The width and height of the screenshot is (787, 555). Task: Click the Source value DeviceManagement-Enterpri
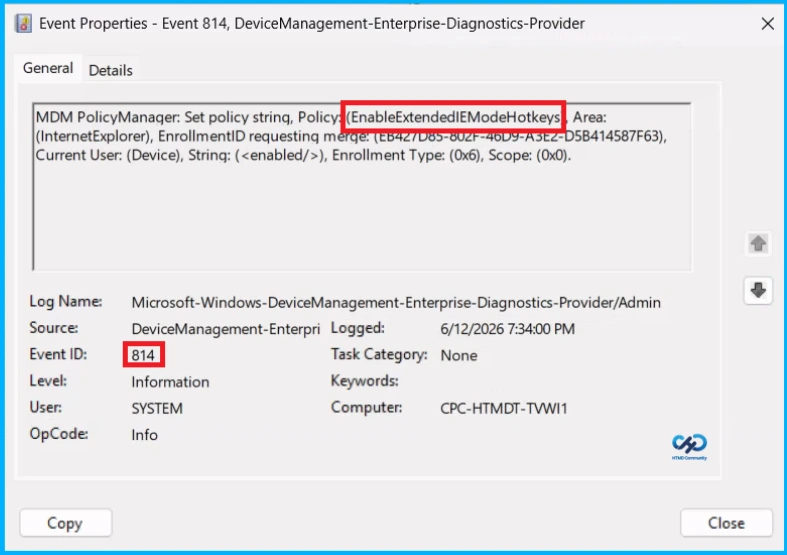click(x=226, y=329)
